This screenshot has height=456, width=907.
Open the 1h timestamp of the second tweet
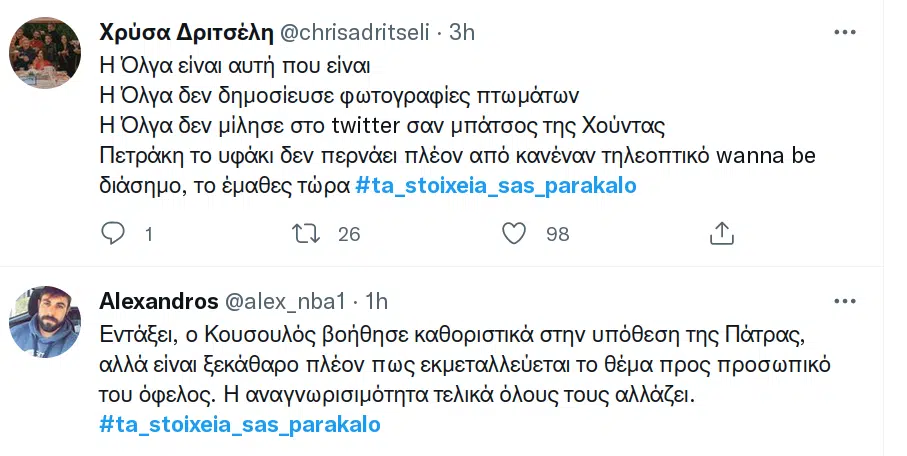(377, 301)
